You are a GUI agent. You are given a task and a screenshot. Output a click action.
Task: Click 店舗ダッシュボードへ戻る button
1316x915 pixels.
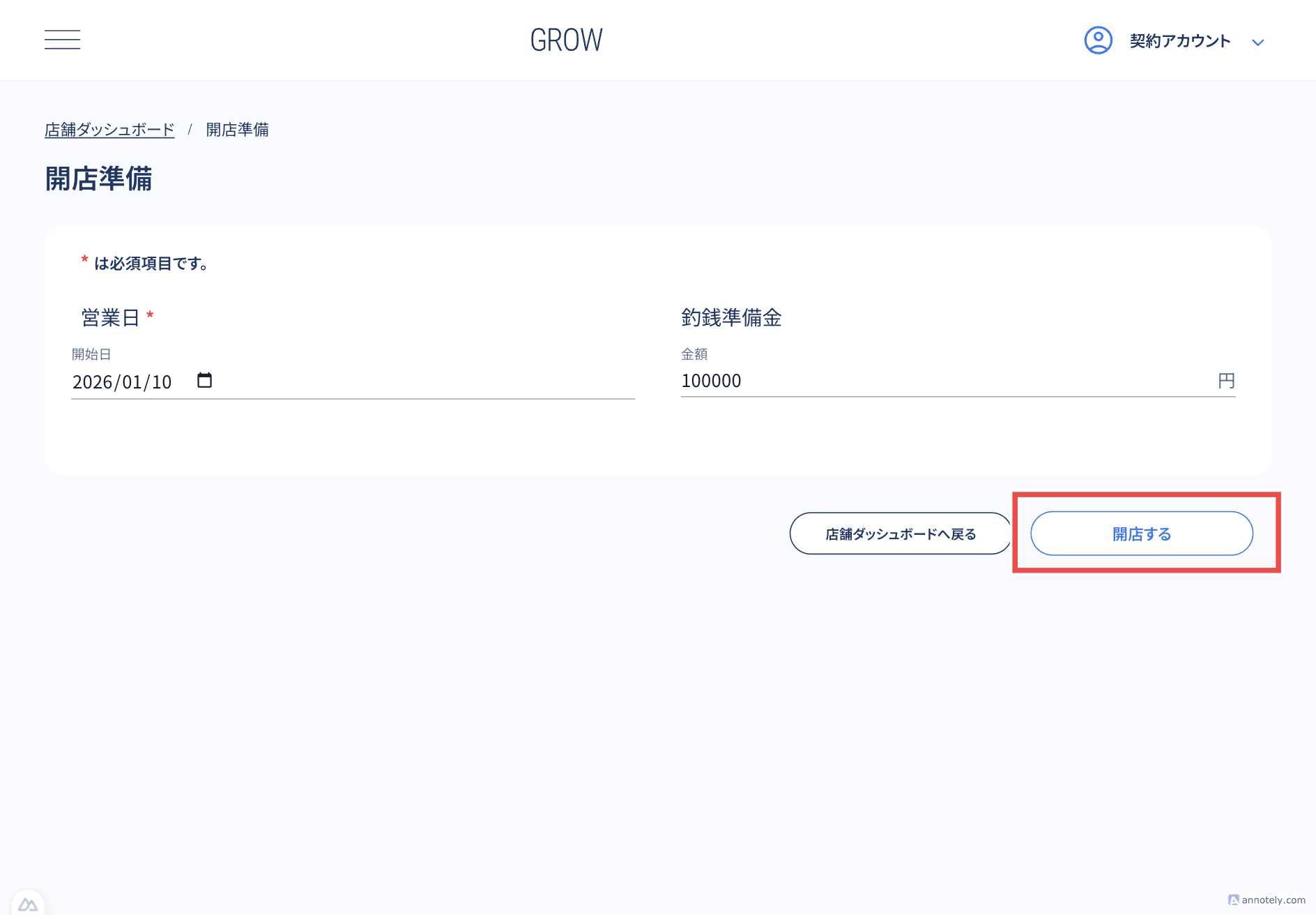900,534
